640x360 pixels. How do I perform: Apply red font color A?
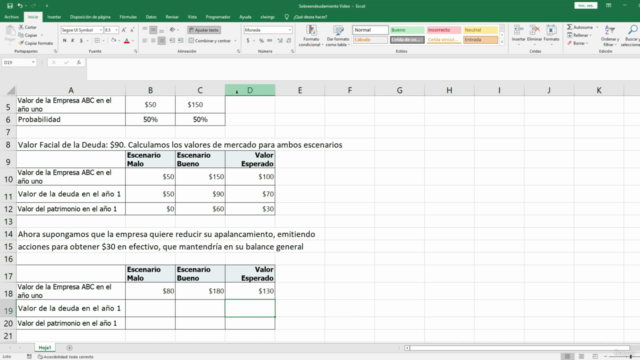tap(127, 40)
